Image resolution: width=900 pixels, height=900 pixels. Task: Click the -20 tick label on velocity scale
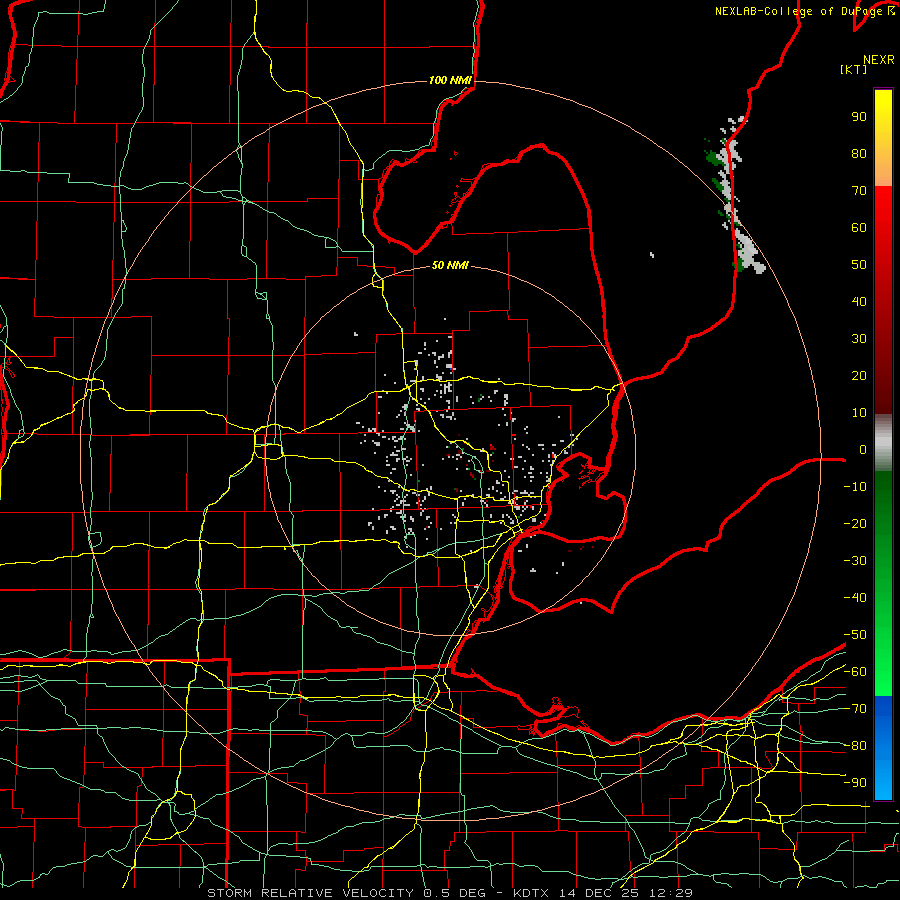pos(855,523)
